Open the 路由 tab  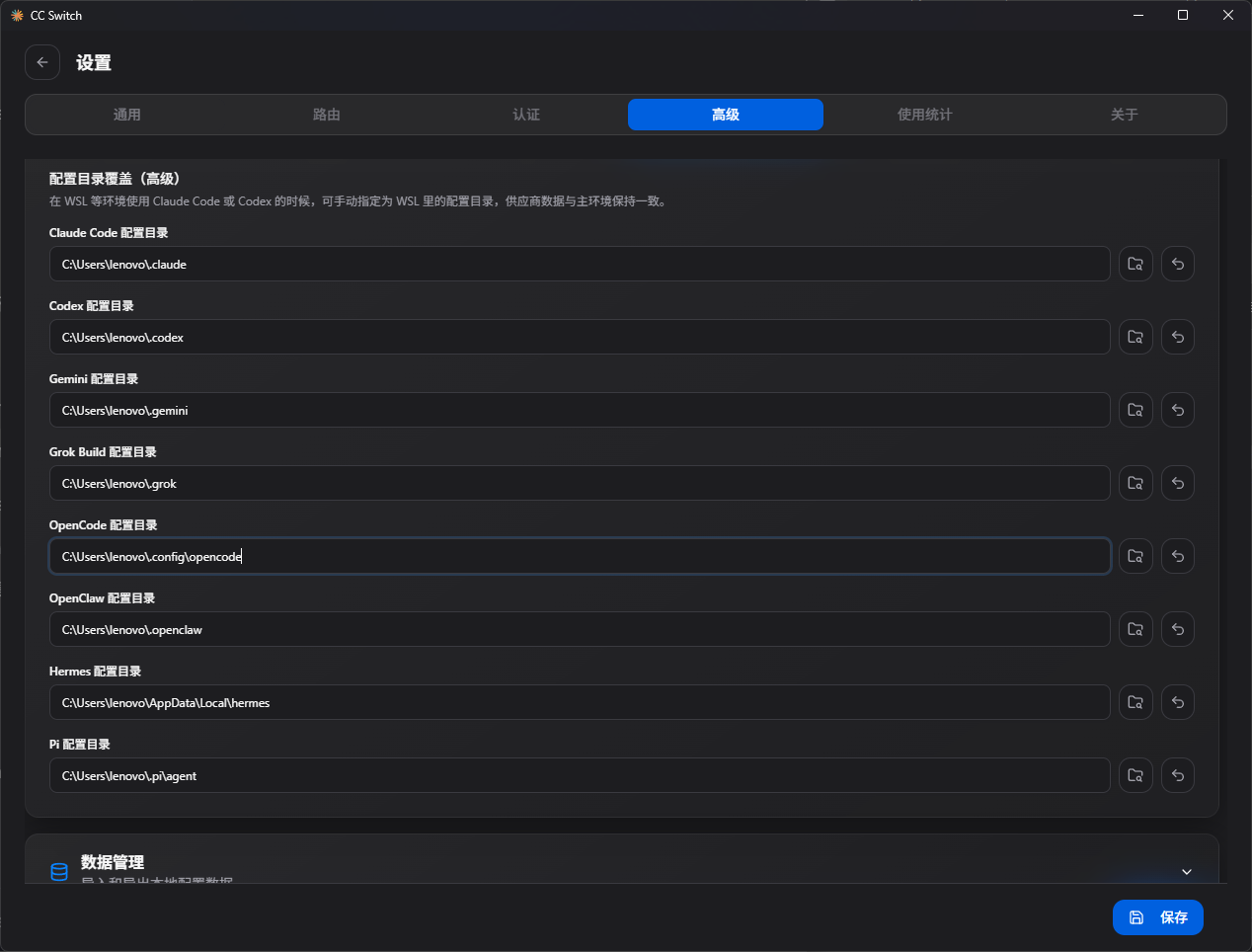coord(327,115)
